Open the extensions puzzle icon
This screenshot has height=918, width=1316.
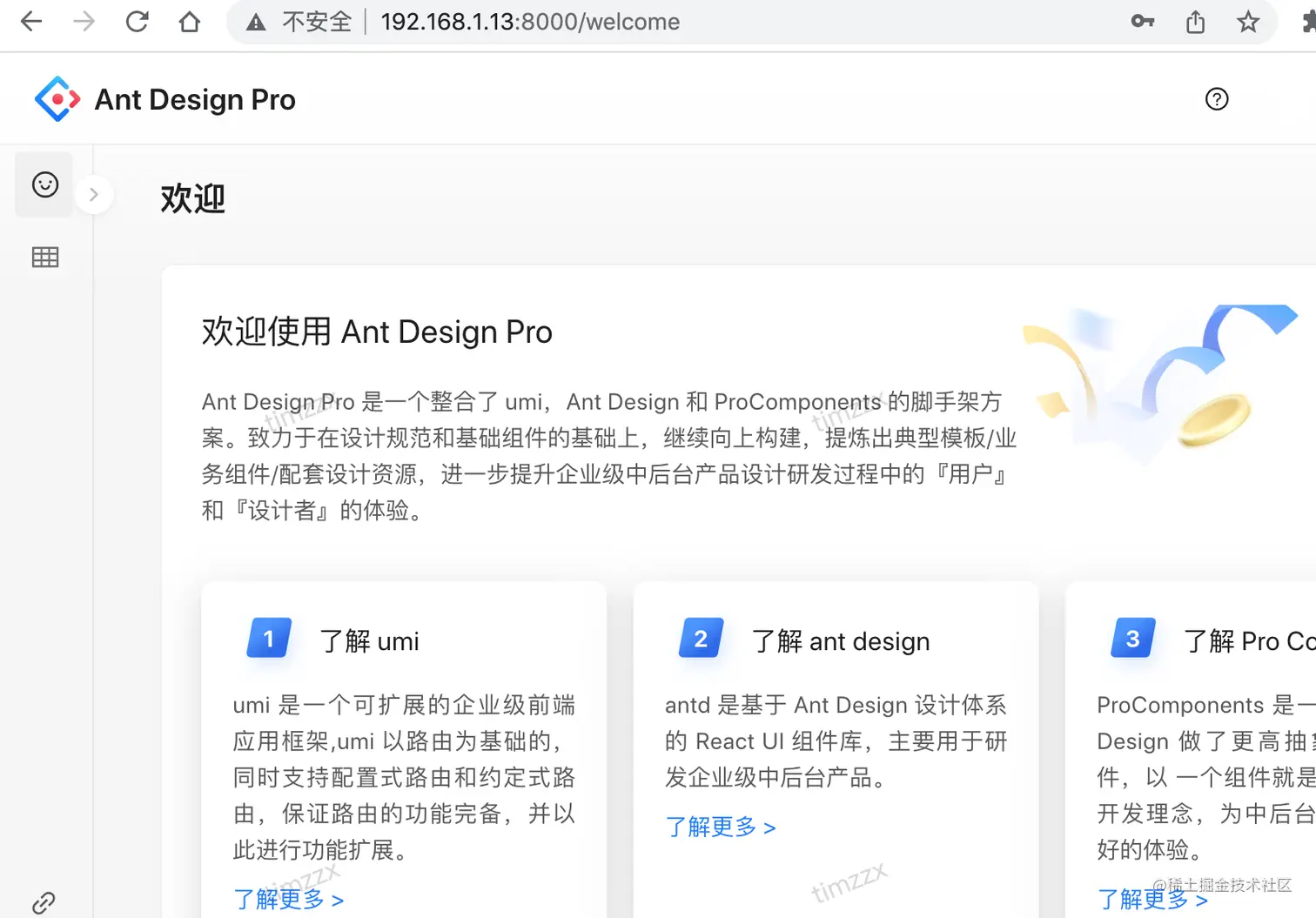click(1308, 22)
